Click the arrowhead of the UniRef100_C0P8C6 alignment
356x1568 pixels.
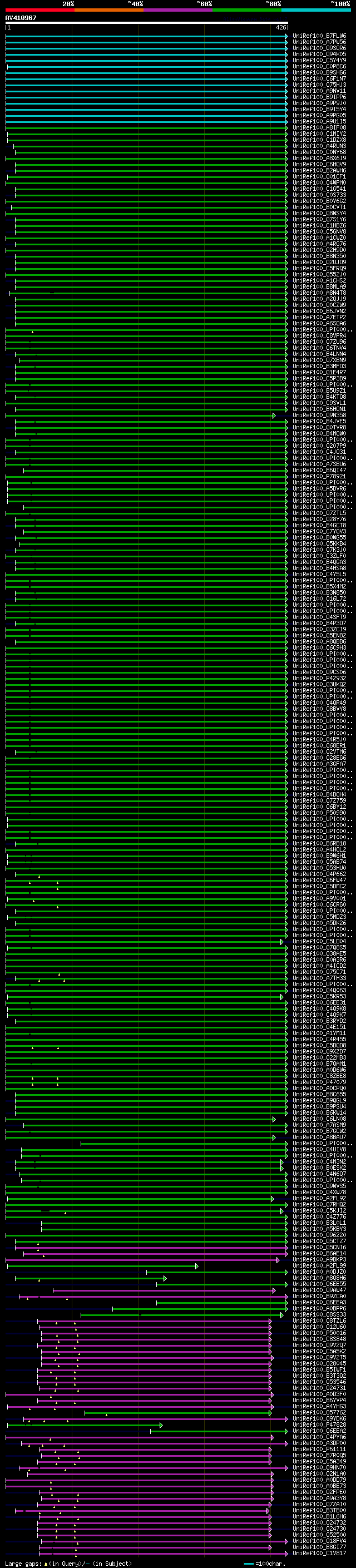pos(286,66)
